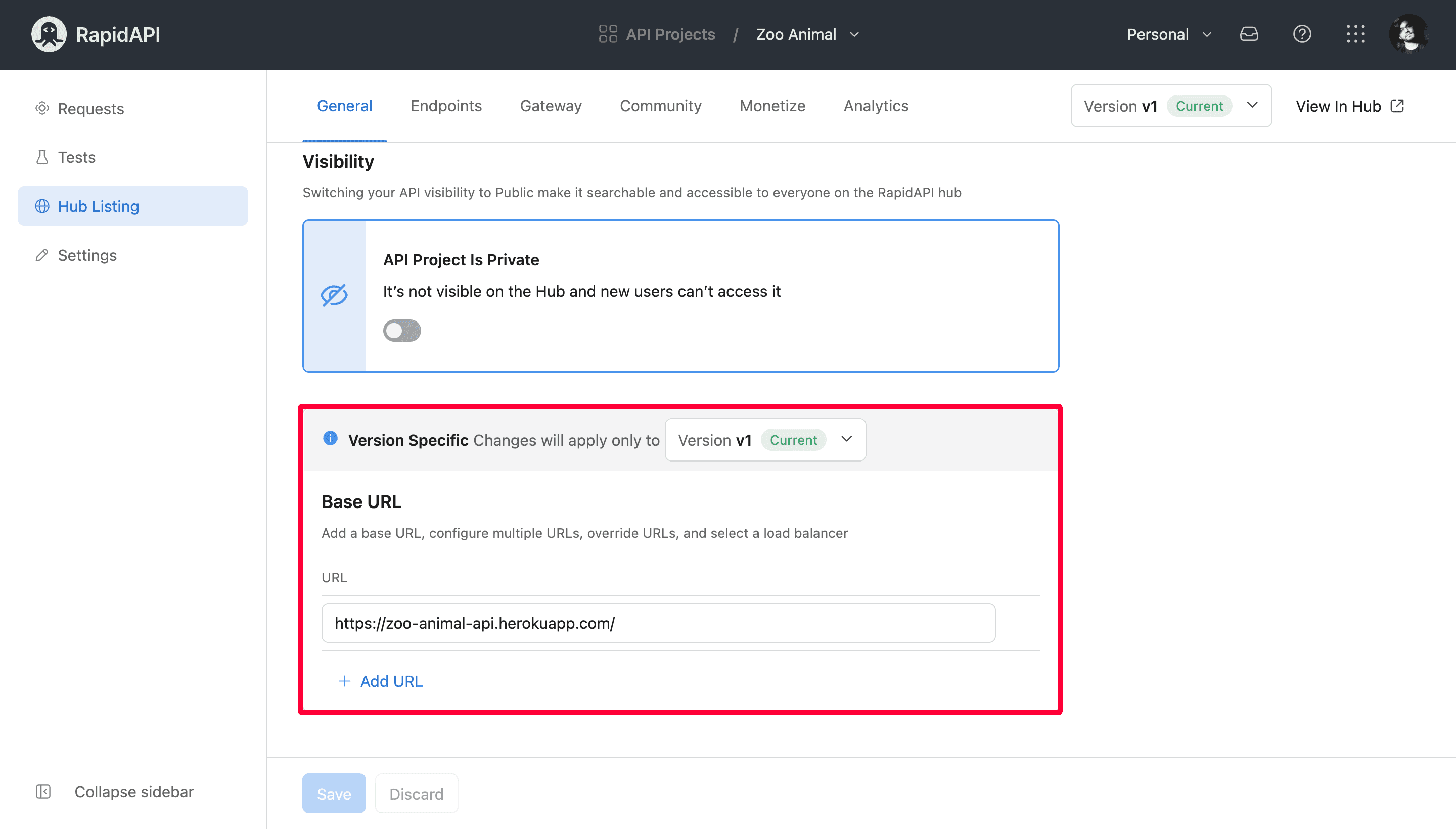Click the API Projects grid icon
1456x829 pixels.
tap(608, 34)
